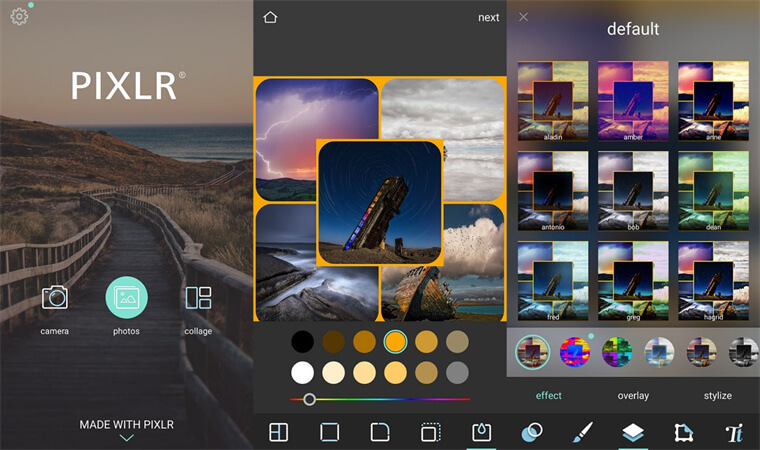Open photos with the teal round button
Viewport: 760px width, 450px height.
click(x=127, y=297)
